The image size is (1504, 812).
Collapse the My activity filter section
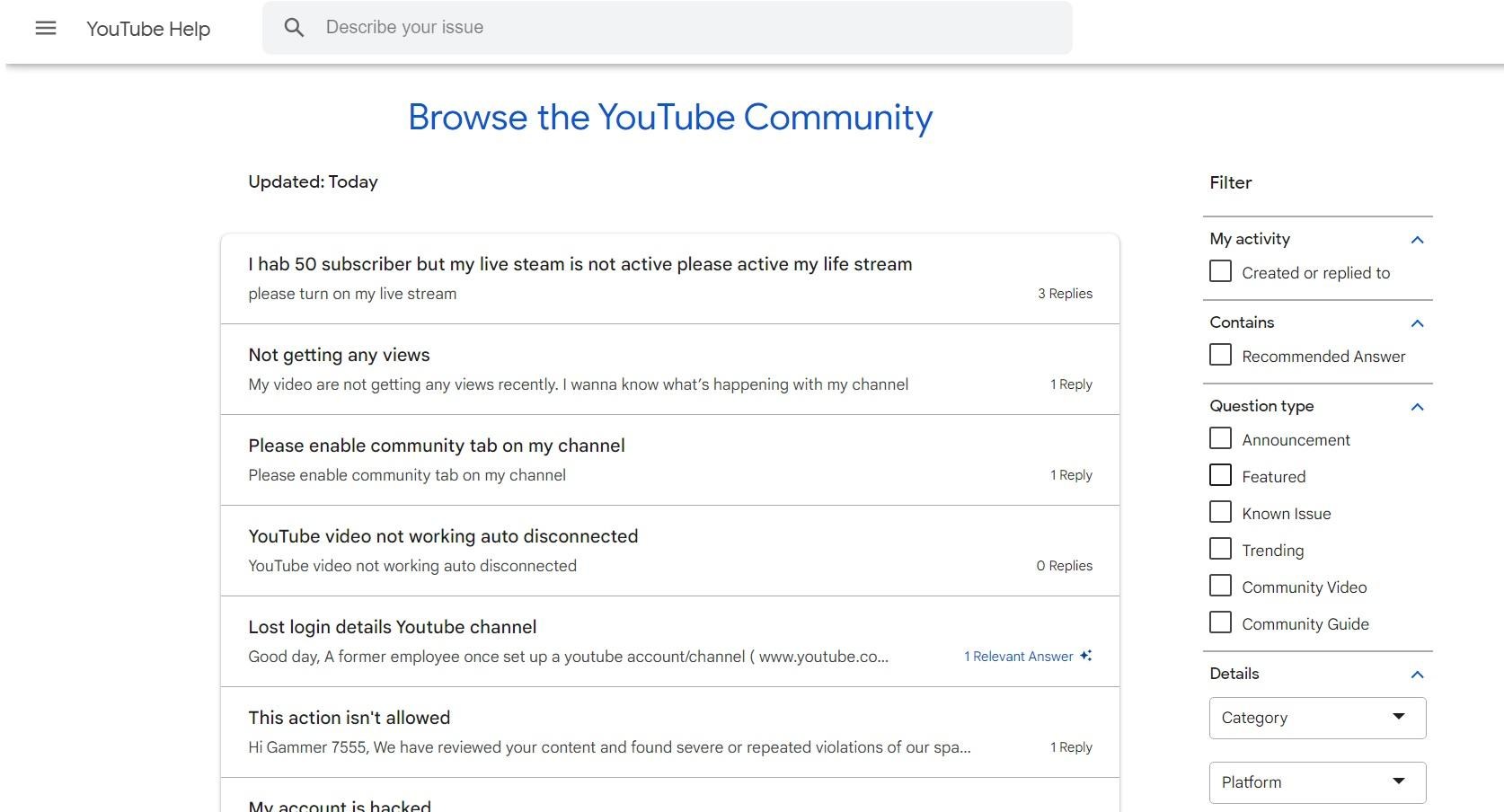(1418, 240)
